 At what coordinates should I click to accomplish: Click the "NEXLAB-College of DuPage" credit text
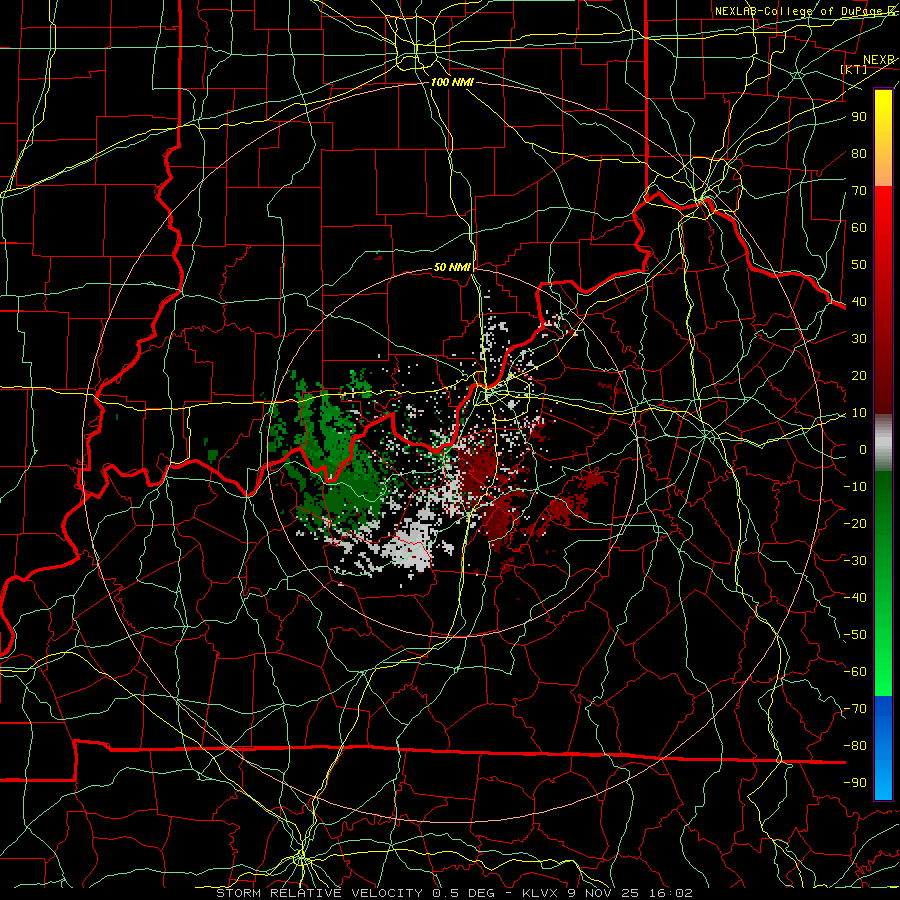coord(797,11)
